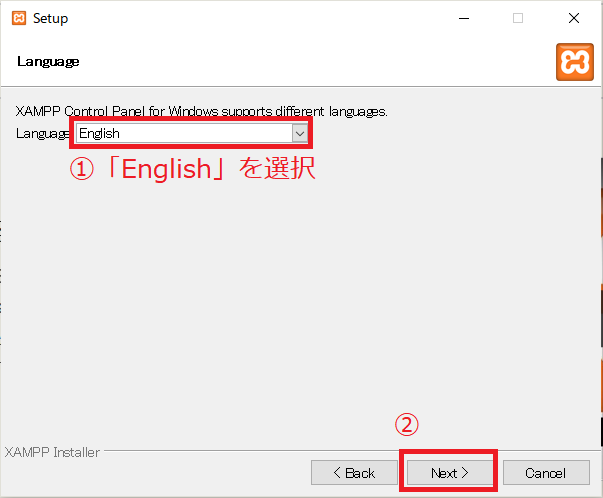This screenshot has height=498, width=603.
Task: Click the selected "English" text in the combo box
Action: tap(100, 133)
